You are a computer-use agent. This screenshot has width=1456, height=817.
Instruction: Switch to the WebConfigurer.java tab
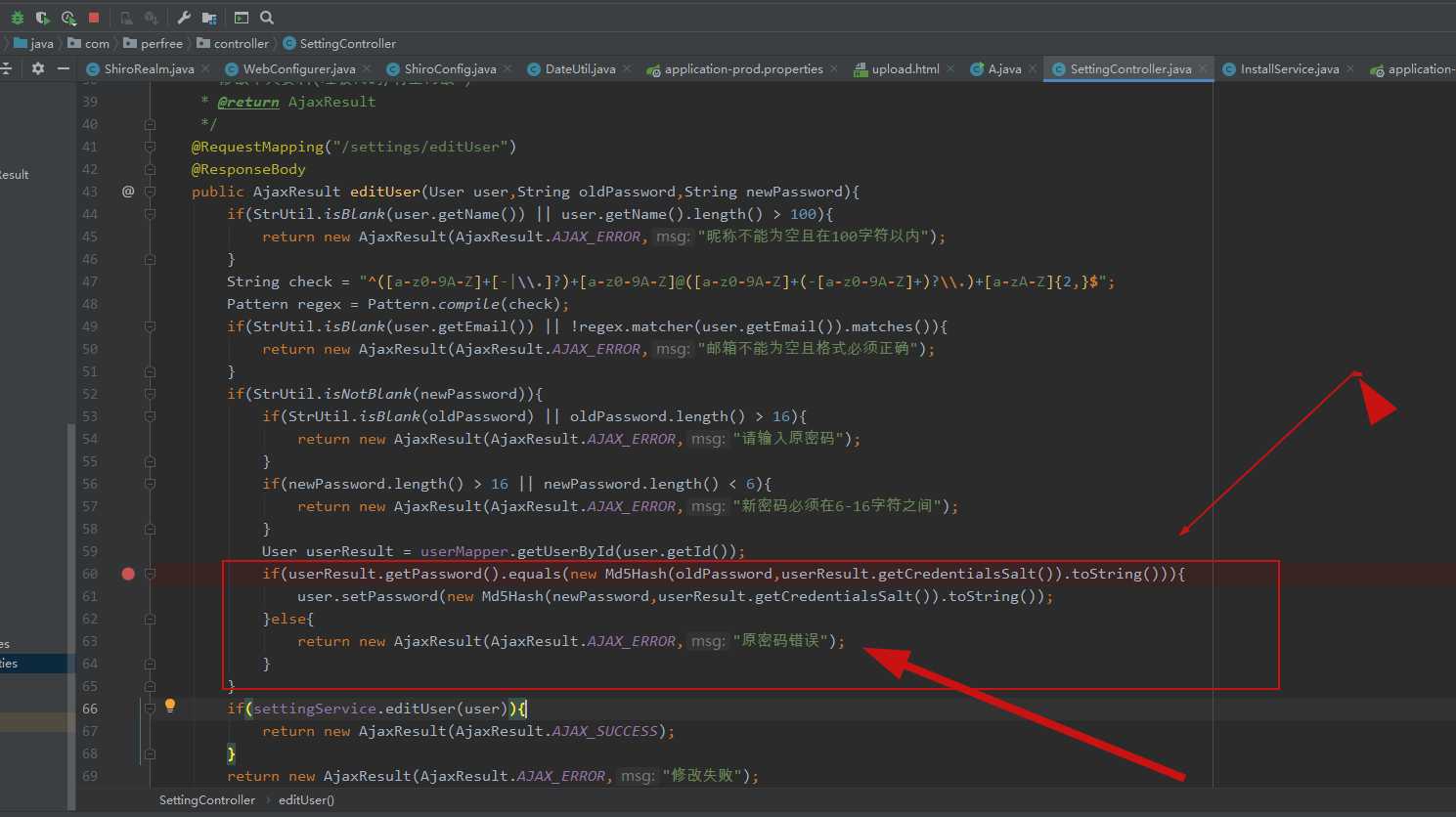298,68
